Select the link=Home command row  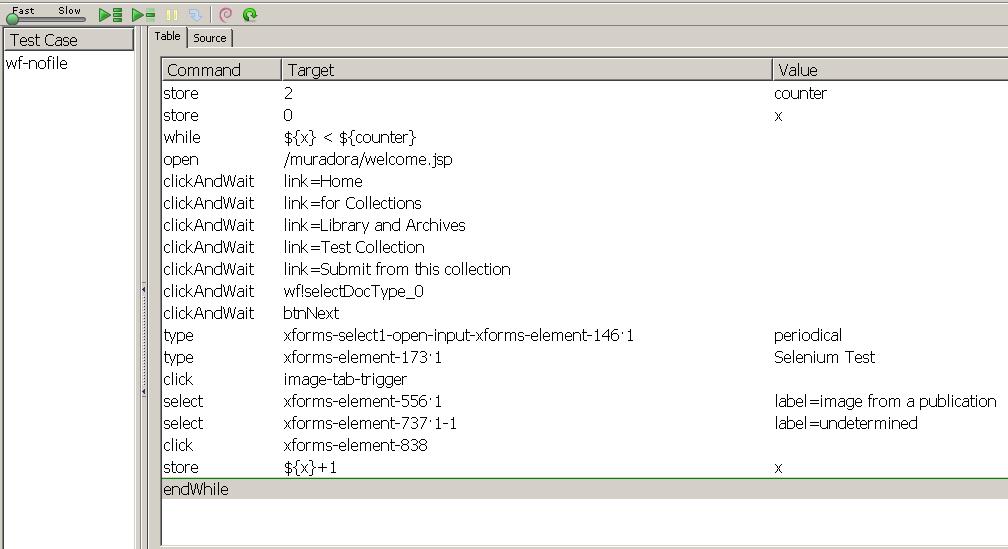point(584,181)
